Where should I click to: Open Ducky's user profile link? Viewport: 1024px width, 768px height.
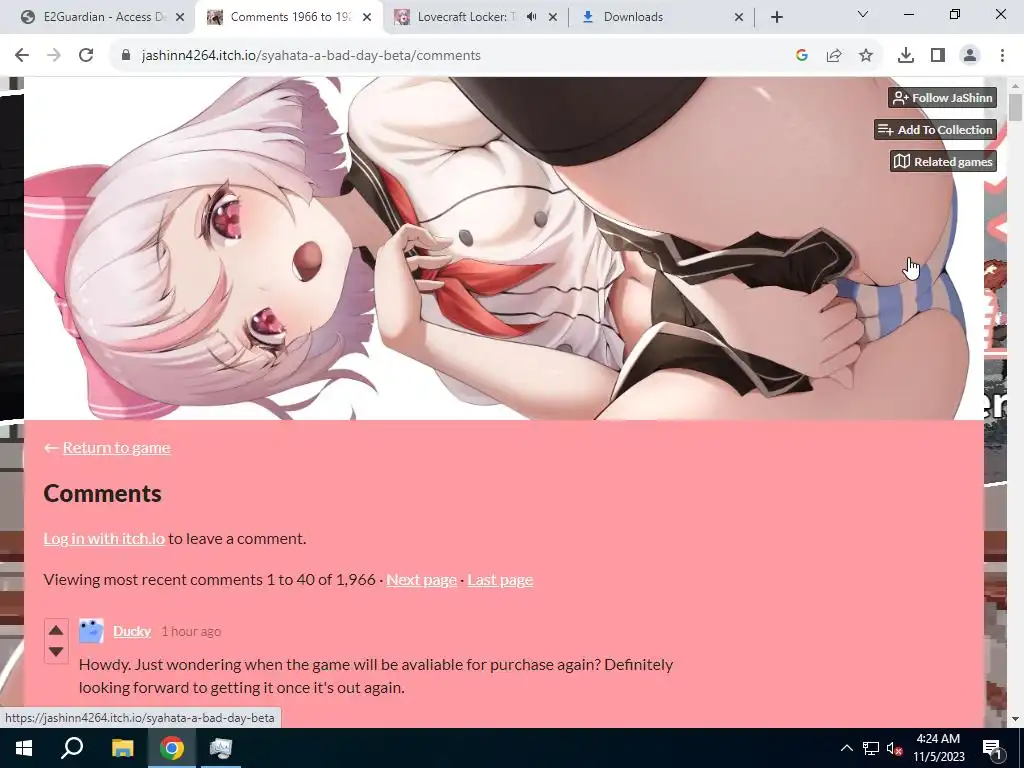click(132, 632)
